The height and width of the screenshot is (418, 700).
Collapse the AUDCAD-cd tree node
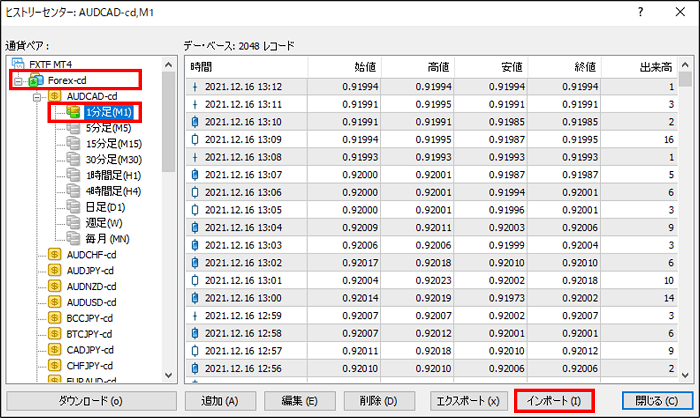[36, 96]
